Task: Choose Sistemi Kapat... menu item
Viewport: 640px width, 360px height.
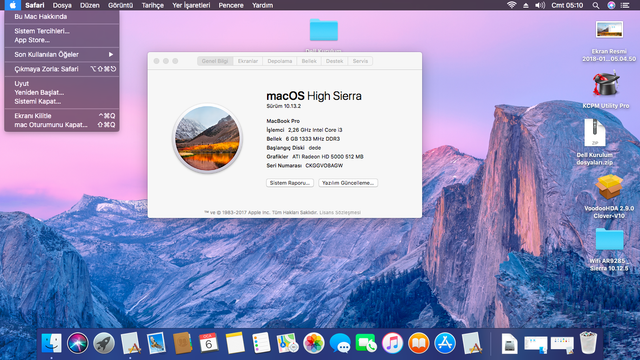Action: click(62, 101)
